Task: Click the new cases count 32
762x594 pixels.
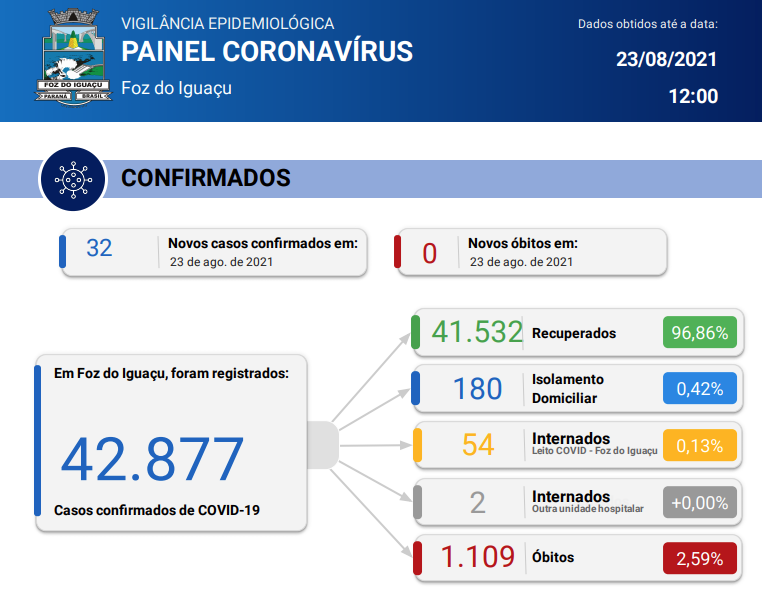Action: point(99,248)
